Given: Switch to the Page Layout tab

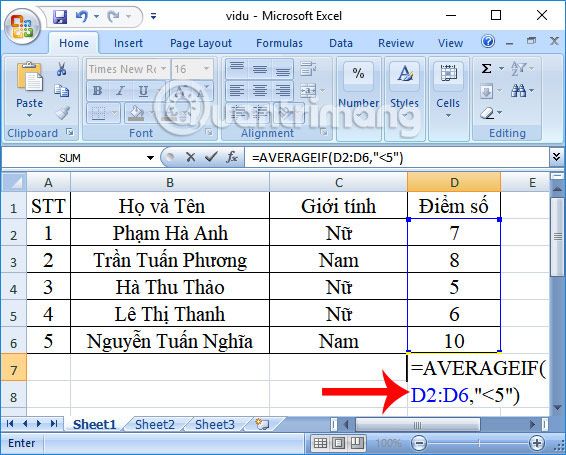Looking at the screenshot, I should [x=201, y=43].
